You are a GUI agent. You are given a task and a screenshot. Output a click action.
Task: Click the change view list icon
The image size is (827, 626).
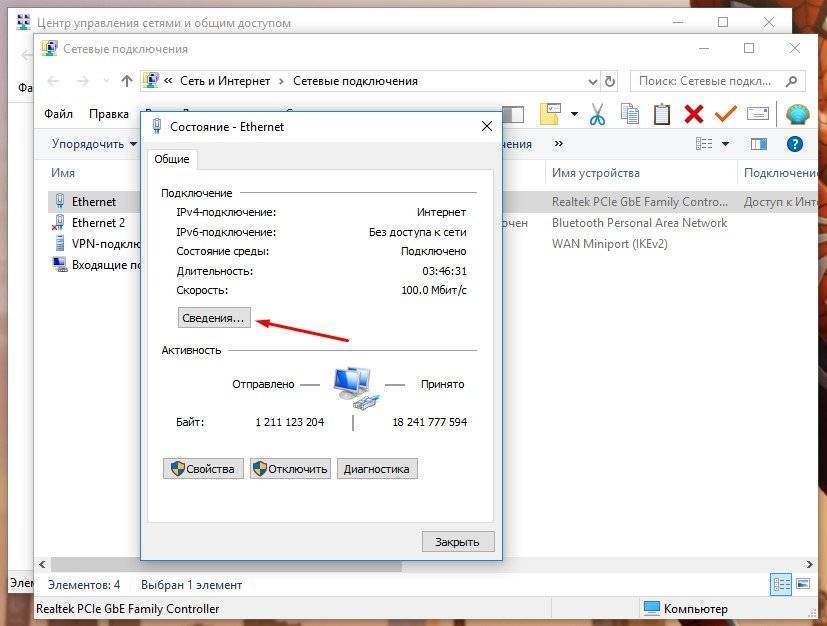(704, 144)
